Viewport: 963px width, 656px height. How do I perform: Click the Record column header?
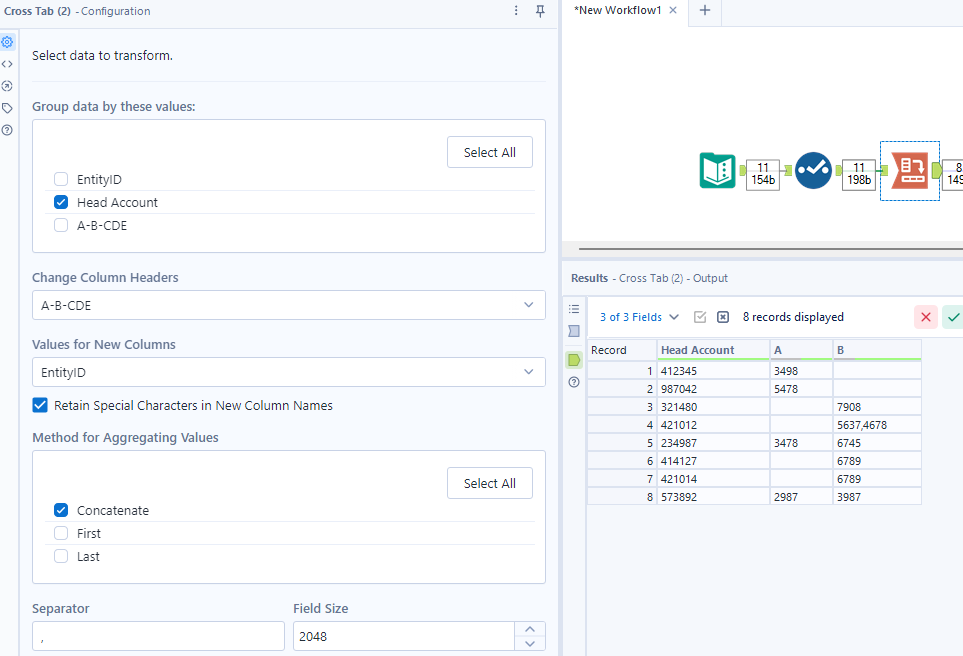(x=622, y=350)
